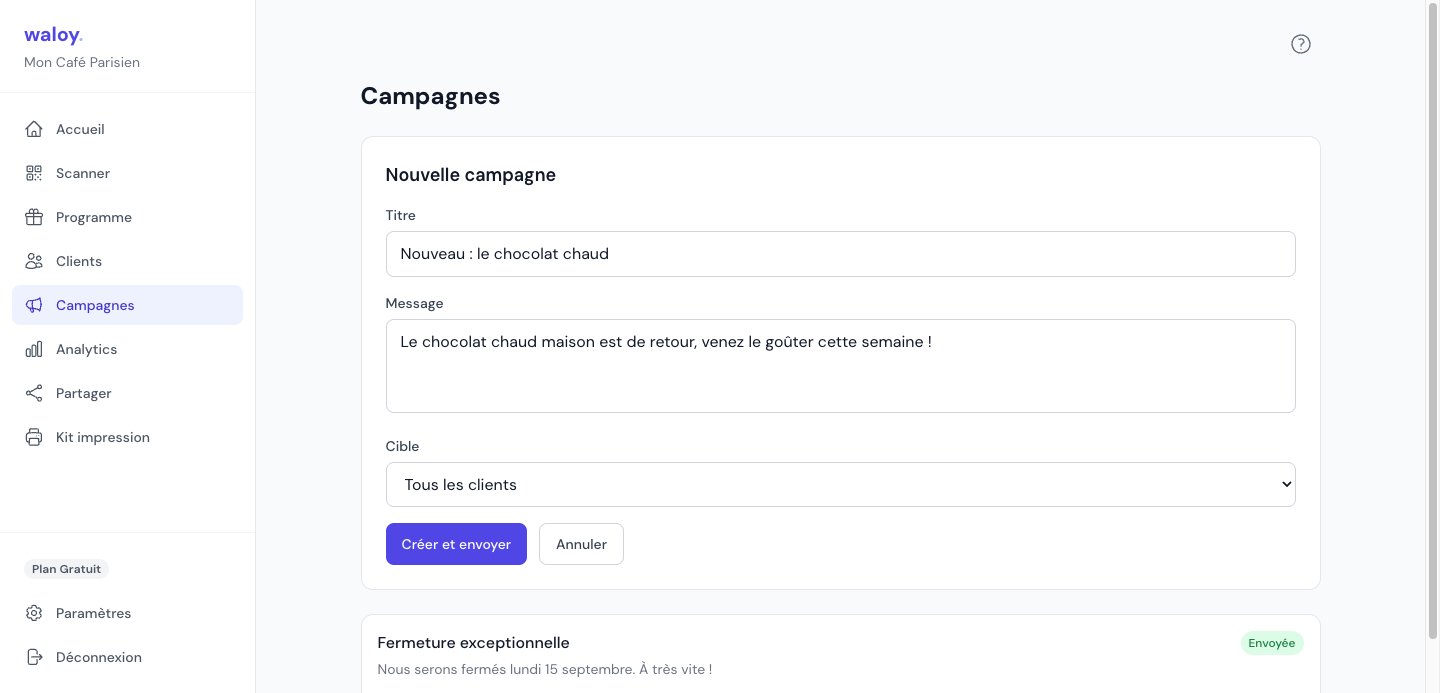Click the Programme gift icon
The width and height of the screenshot is (1440, 693).
(x=34, y=217)
